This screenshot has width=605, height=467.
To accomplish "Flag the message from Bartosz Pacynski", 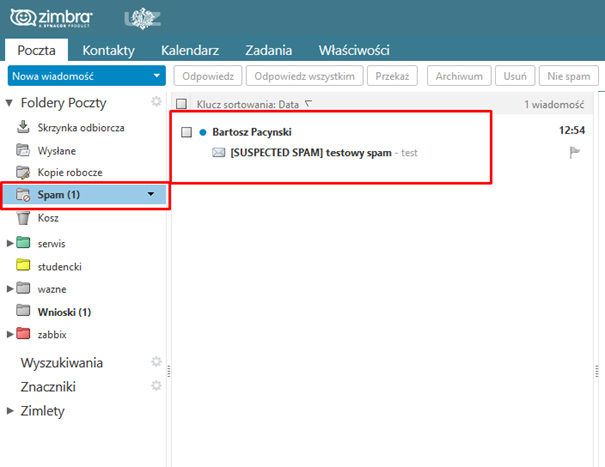I will point(574,152).
